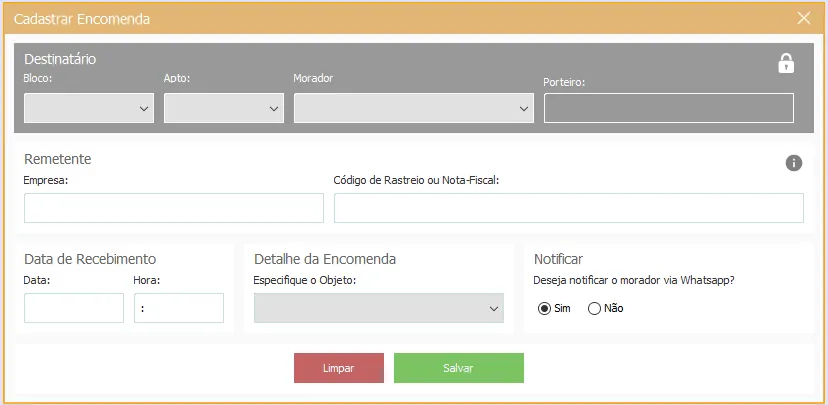Click the info icon in Remetente section

click(x=794, y=163)
